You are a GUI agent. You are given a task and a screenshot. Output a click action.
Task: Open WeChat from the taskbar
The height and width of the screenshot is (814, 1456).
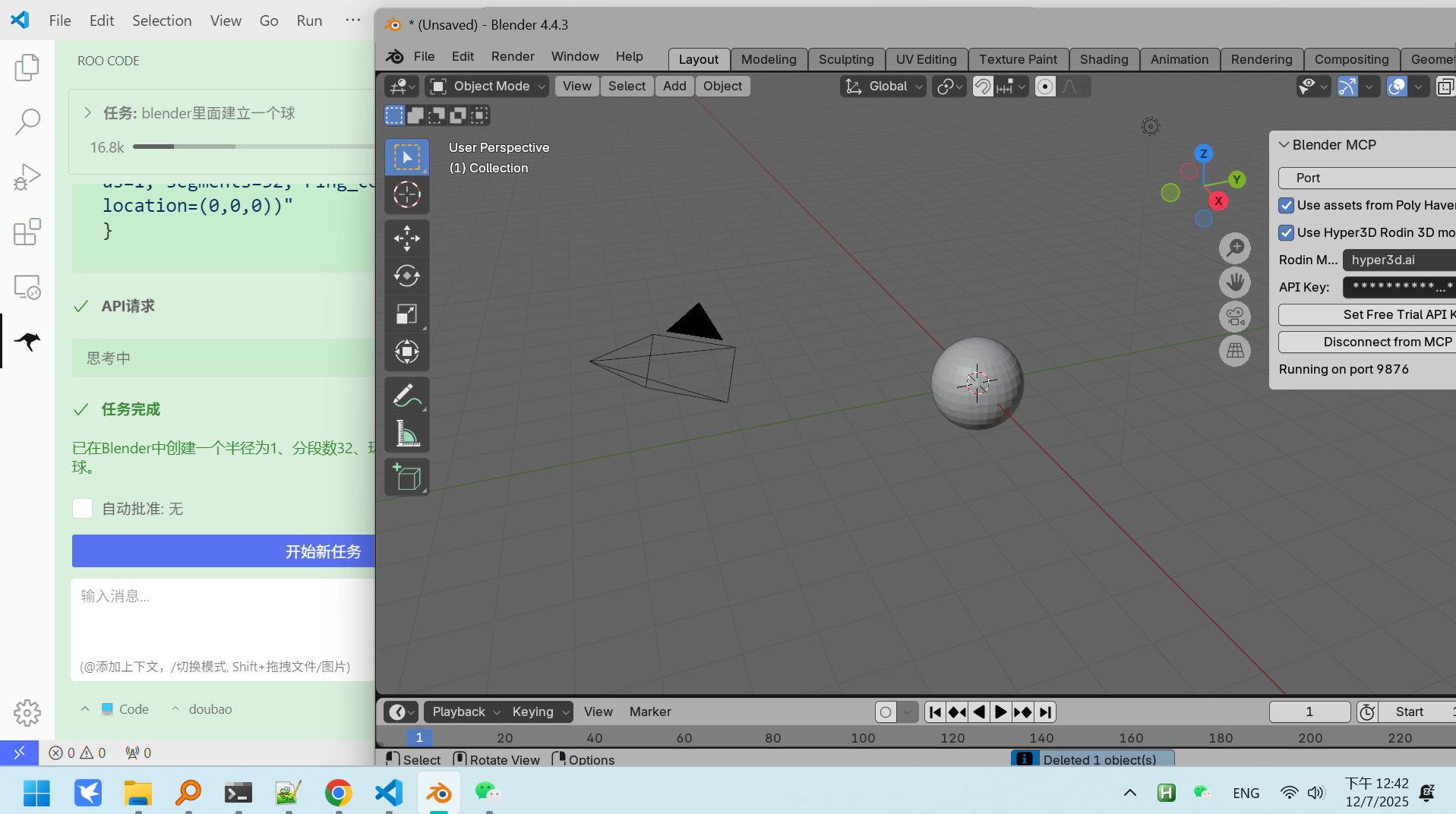point(488,793)
